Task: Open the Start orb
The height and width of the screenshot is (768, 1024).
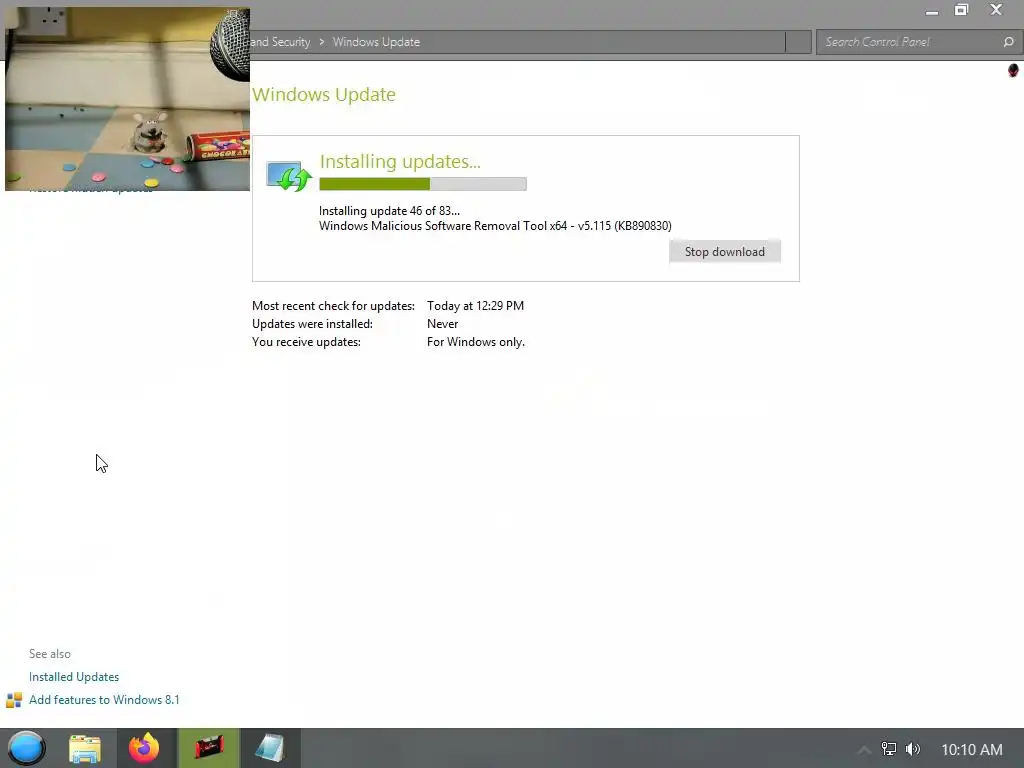Action: click(x=26, y=748)
